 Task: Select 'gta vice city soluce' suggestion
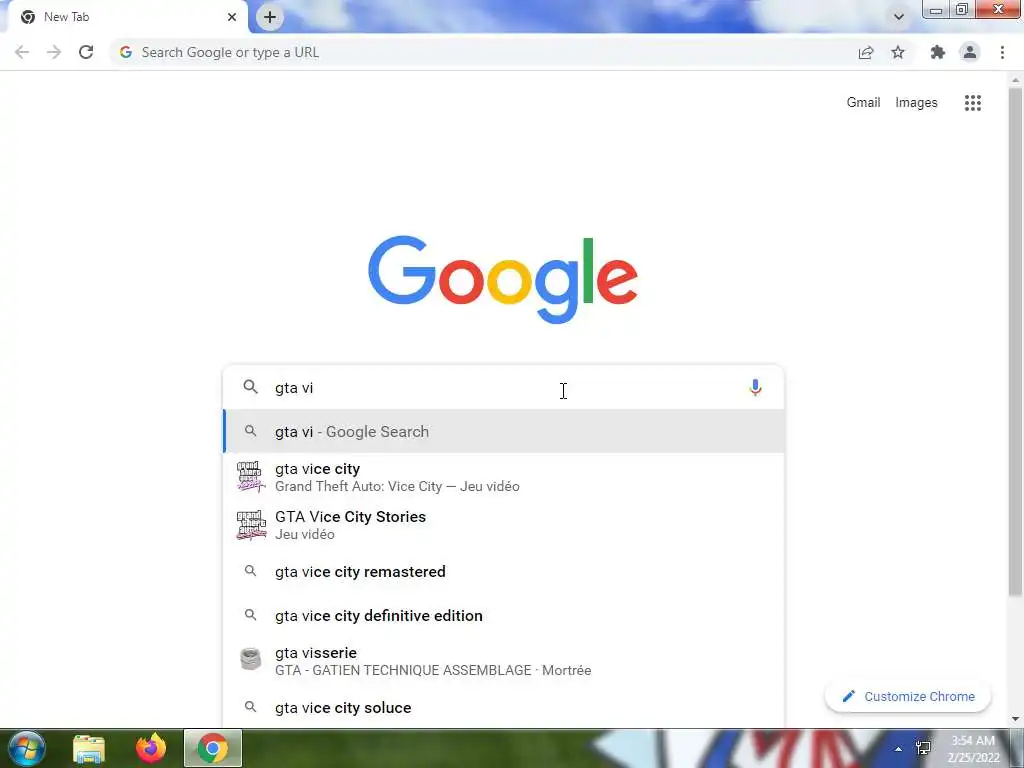[x=504, y=707]
